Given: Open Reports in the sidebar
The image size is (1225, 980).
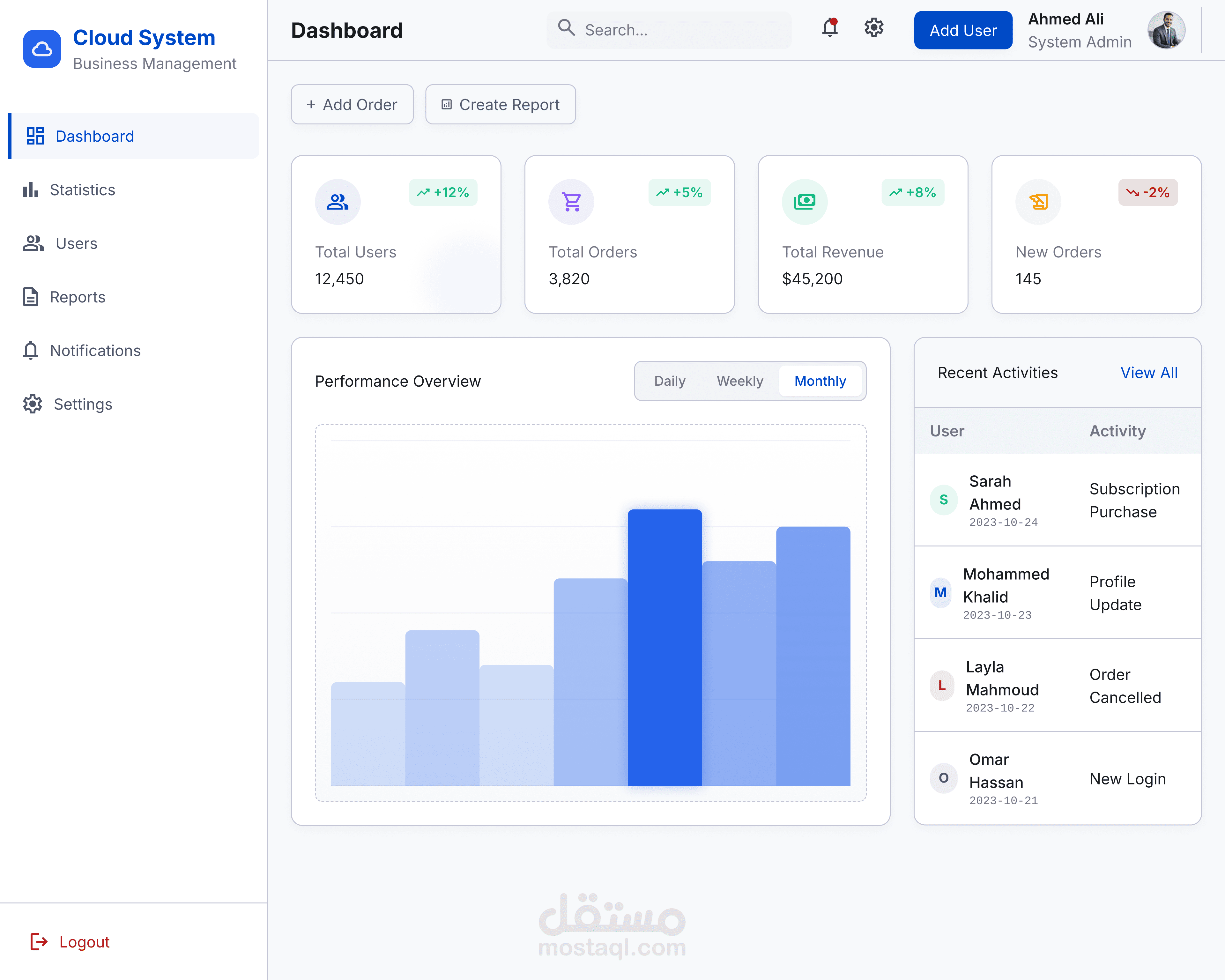Looking at the screenshot, I should tap(134, 297).
